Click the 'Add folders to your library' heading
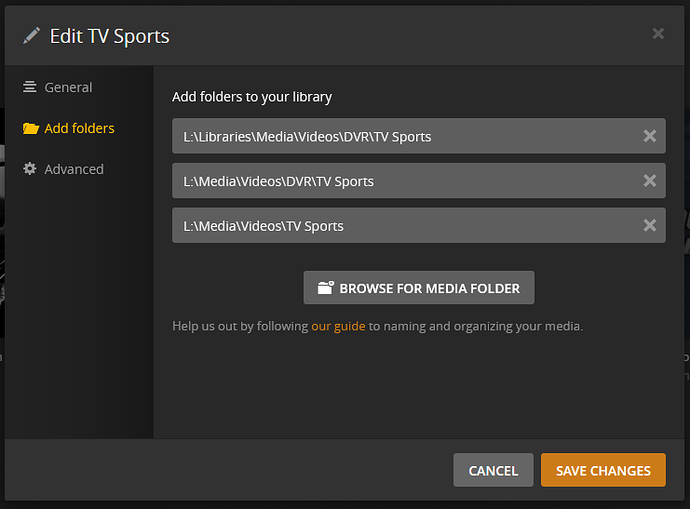The image size is (690, 509). pos(252,97)
